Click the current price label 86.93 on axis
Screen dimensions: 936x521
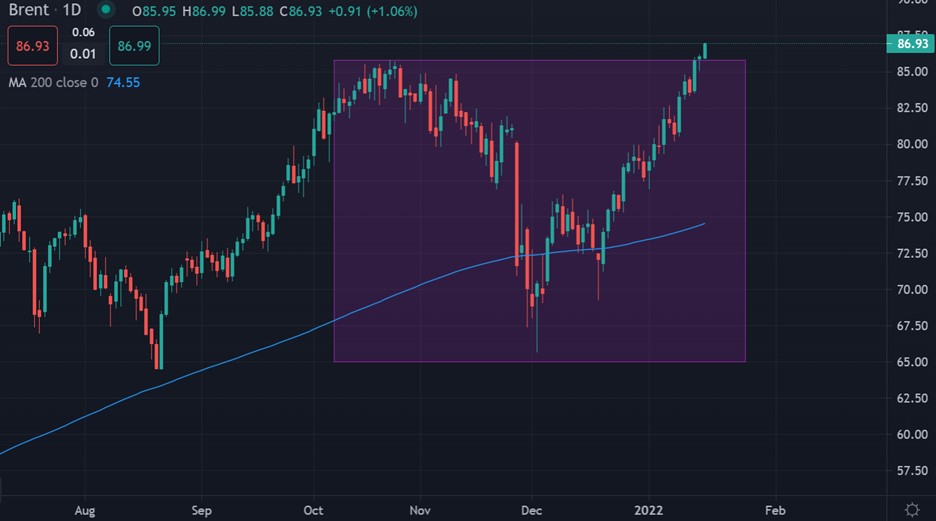[x=912, y=44]
